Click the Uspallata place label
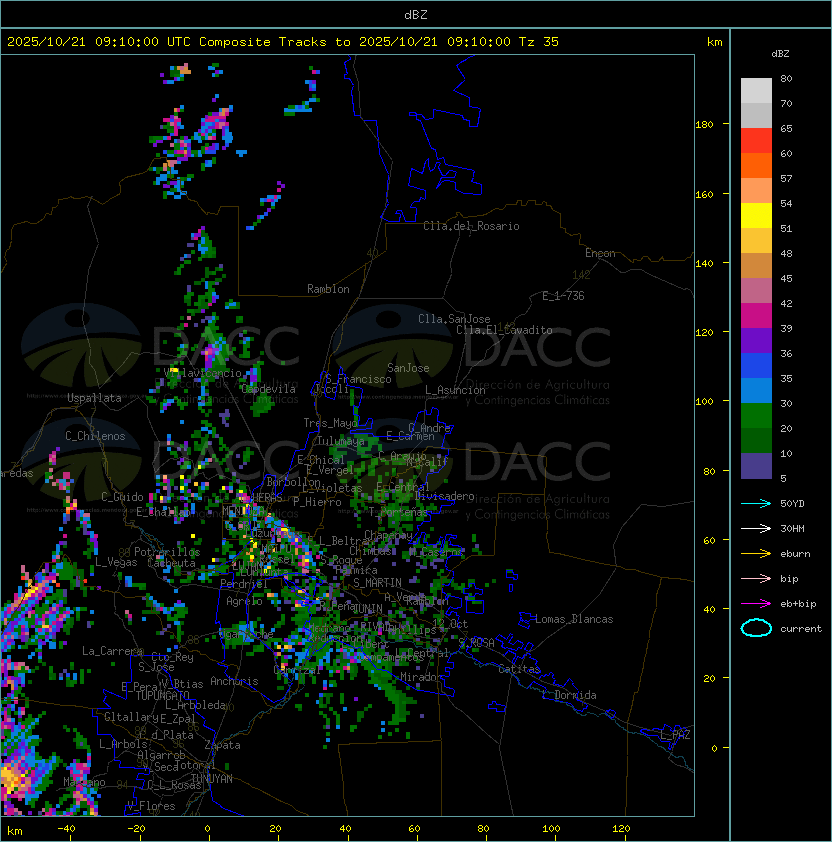 [x=94, y=398]
